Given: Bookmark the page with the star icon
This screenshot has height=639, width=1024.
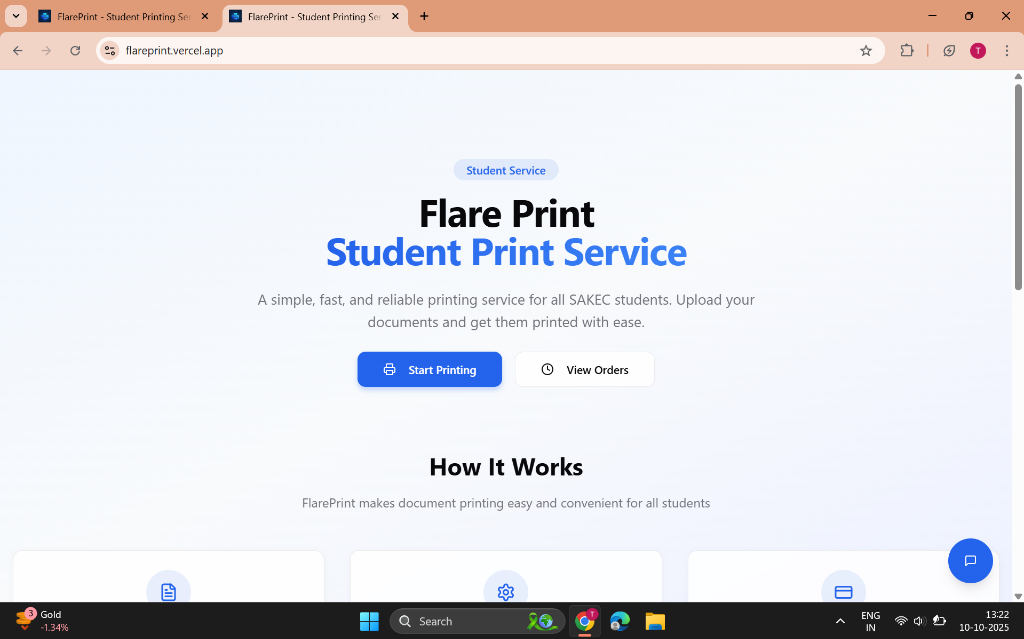Looking at the screenshot, I should point(866,50).
